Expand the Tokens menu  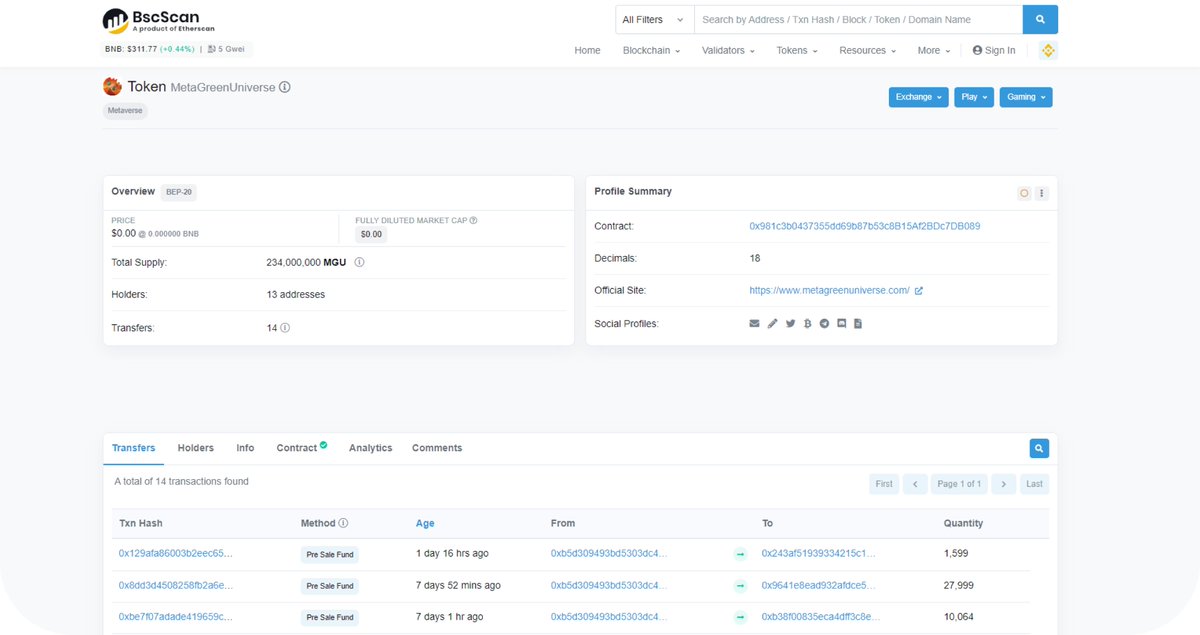coord(797,50)
